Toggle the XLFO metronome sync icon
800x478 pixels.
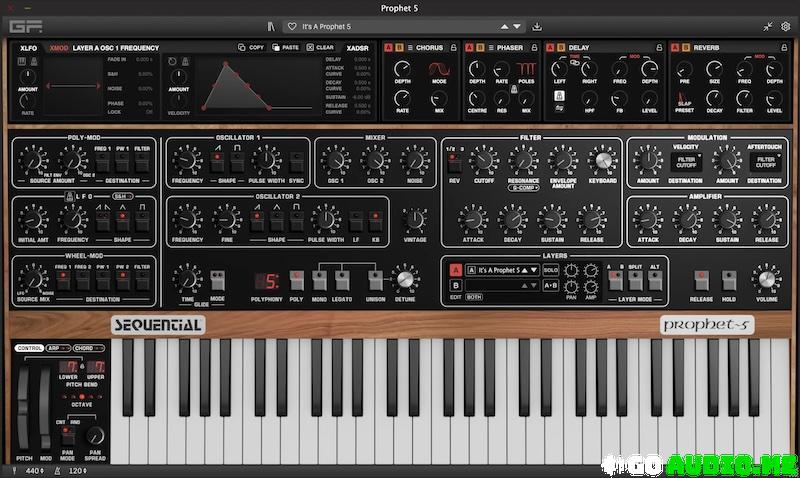coord(34,62)
